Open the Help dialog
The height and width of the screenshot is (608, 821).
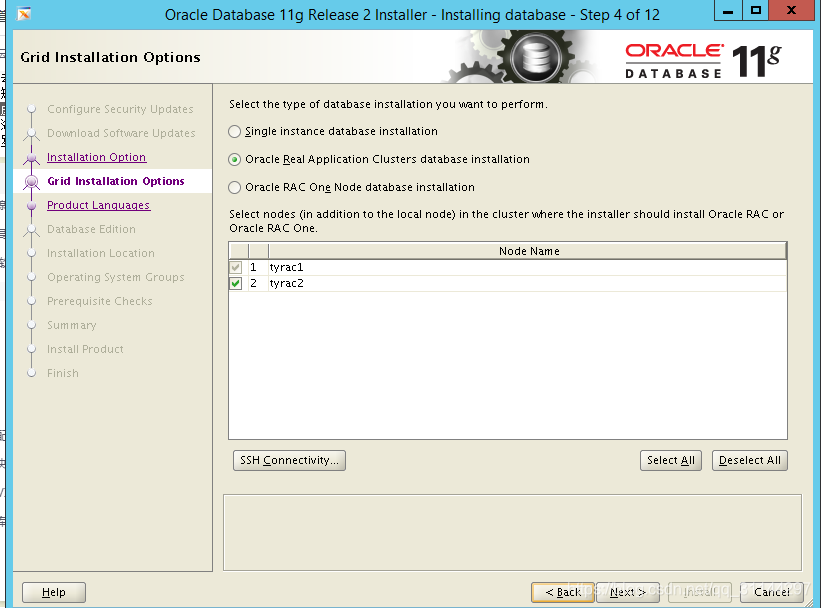[54, 592]
